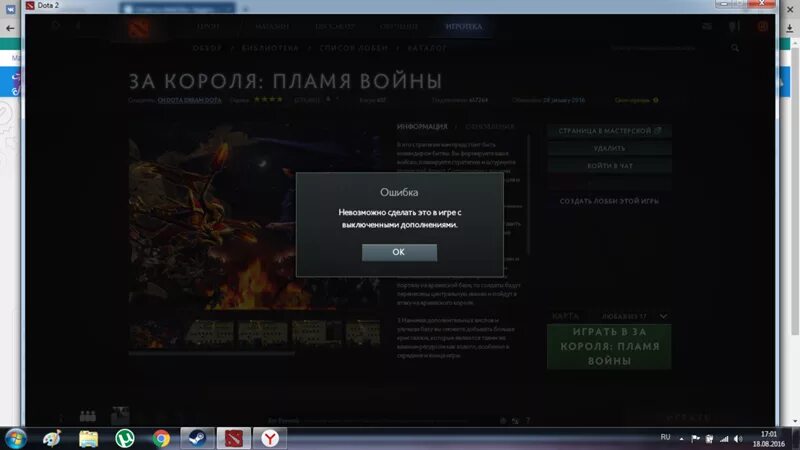This screenshot has height=450, width=800.
Task: Click the star rating of the game
Action: 268,99
